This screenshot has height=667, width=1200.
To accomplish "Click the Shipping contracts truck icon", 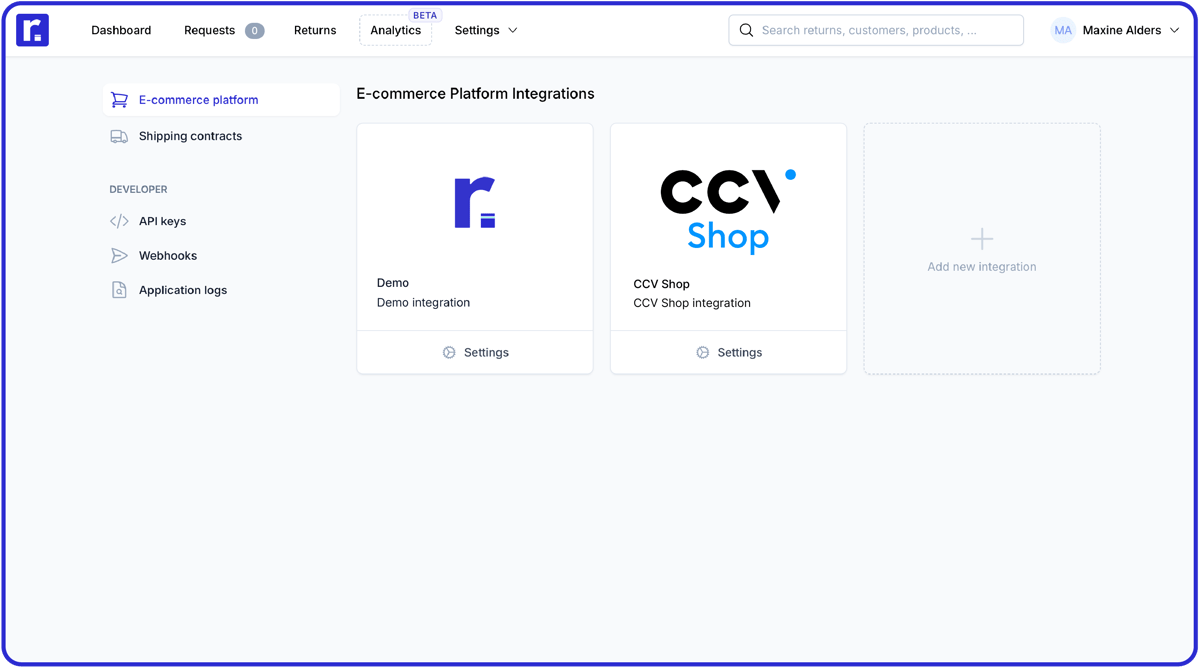I will [x=119, y=136].
